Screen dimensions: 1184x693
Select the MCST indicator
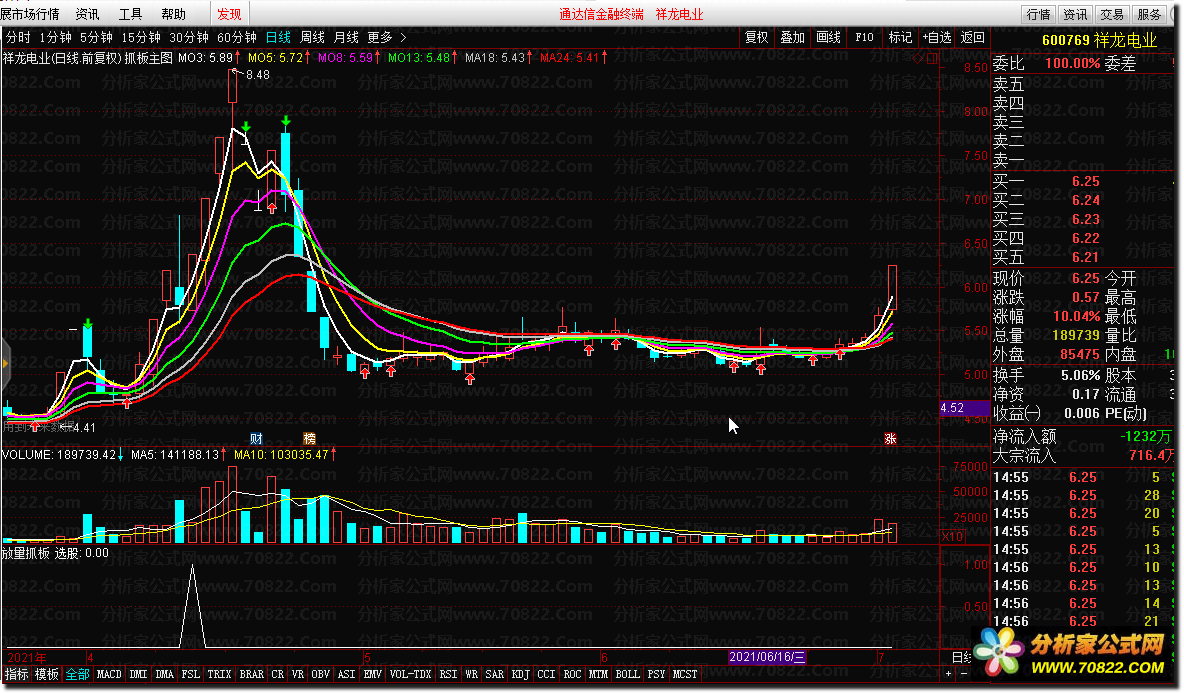tap(685, 674)
